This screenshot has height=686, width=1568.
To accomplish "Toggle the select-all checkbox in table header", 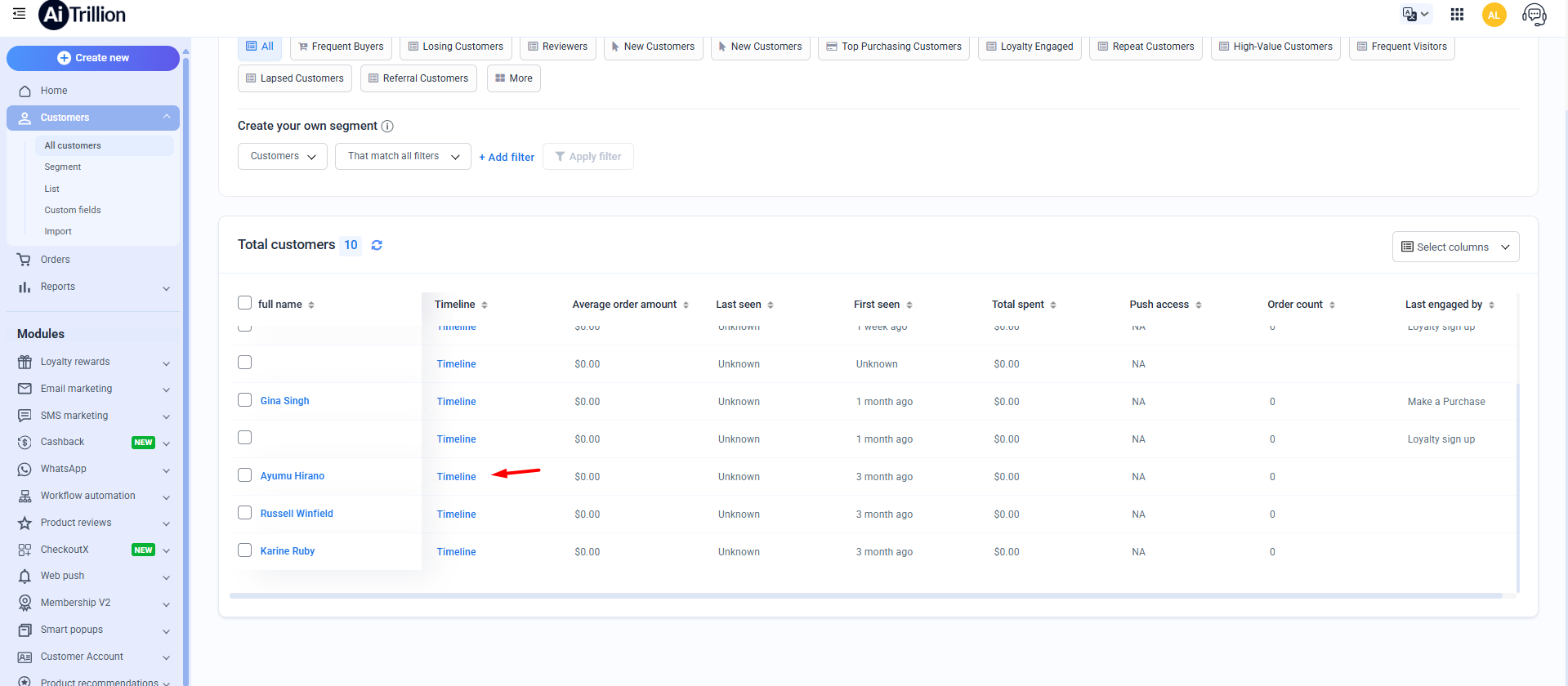I will [244, 303].
